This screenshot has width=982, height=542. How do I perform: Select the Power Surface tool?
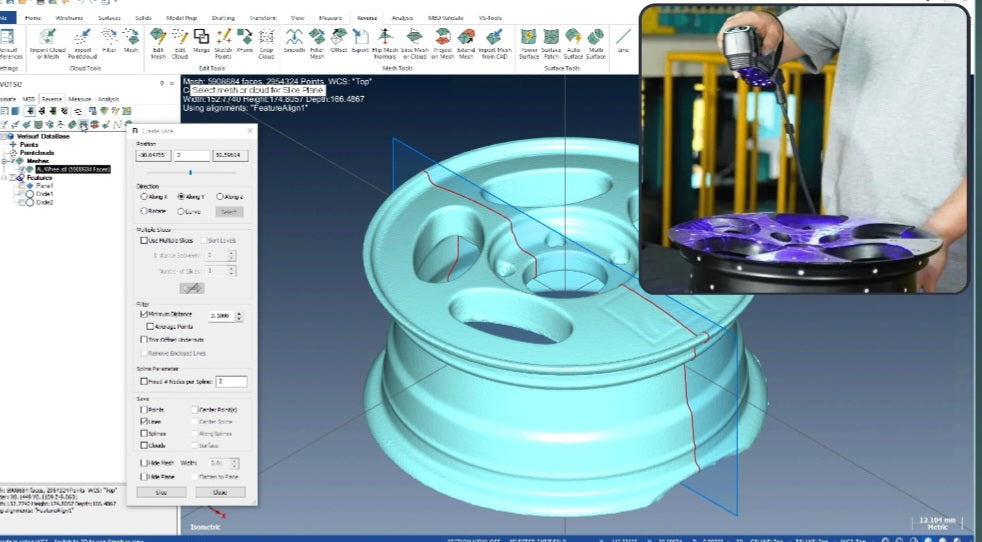[529, 44]
